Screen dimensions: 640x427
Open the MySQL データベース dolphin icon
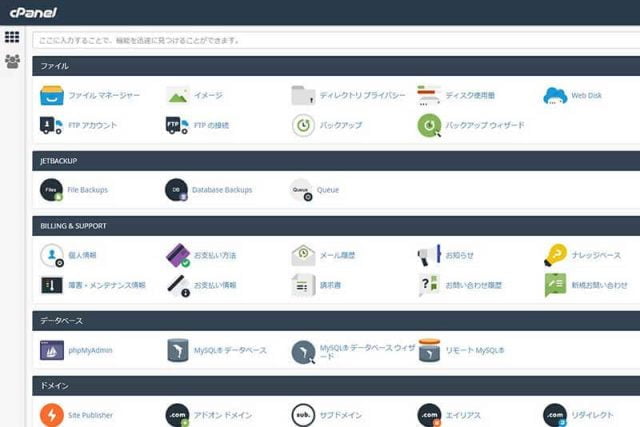pos(178,350)
